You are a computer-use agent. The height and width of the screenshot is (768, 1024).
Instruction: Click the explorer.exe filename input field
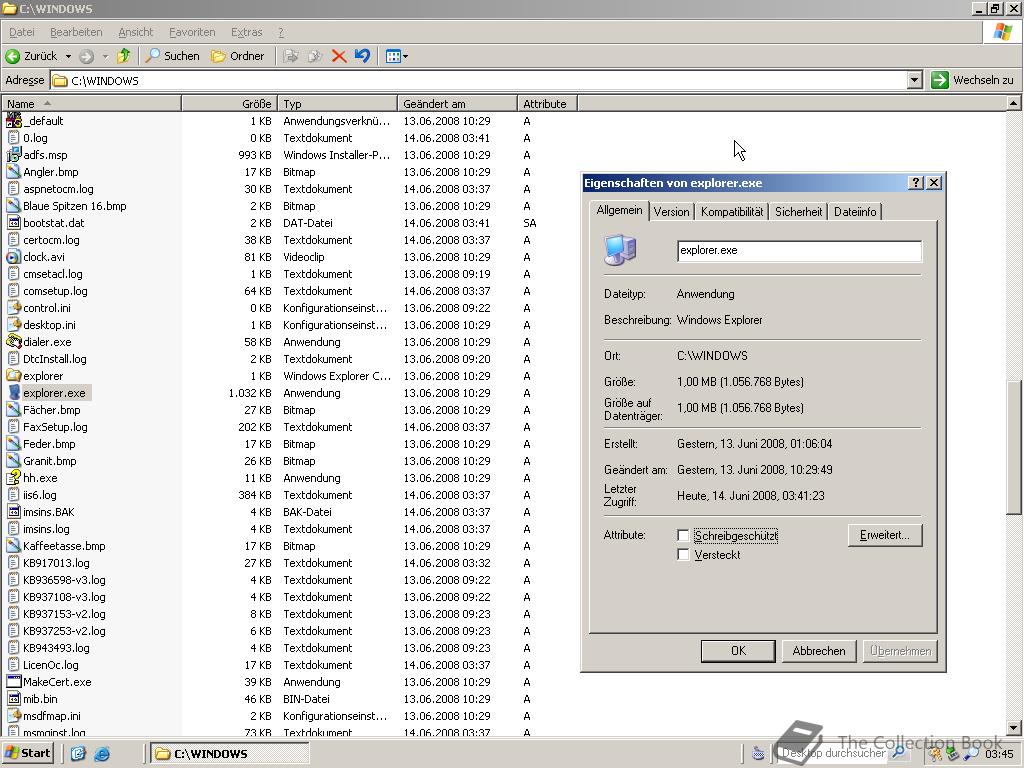point(799,251)
